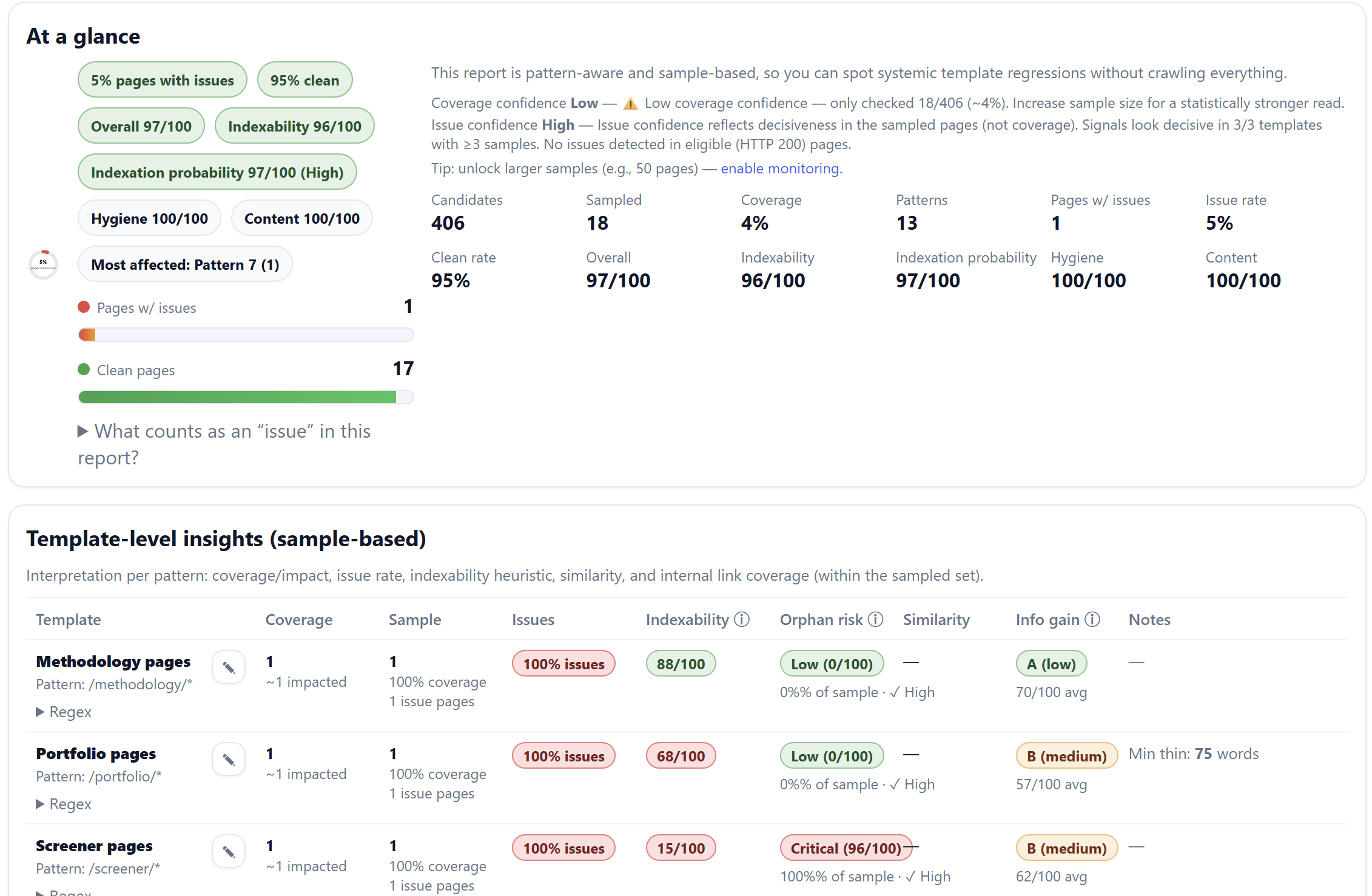Viewport: 1372px width, 896px height.
Task: Expand Regex under Portfolio pages
Action: click(x=64, y=804)
